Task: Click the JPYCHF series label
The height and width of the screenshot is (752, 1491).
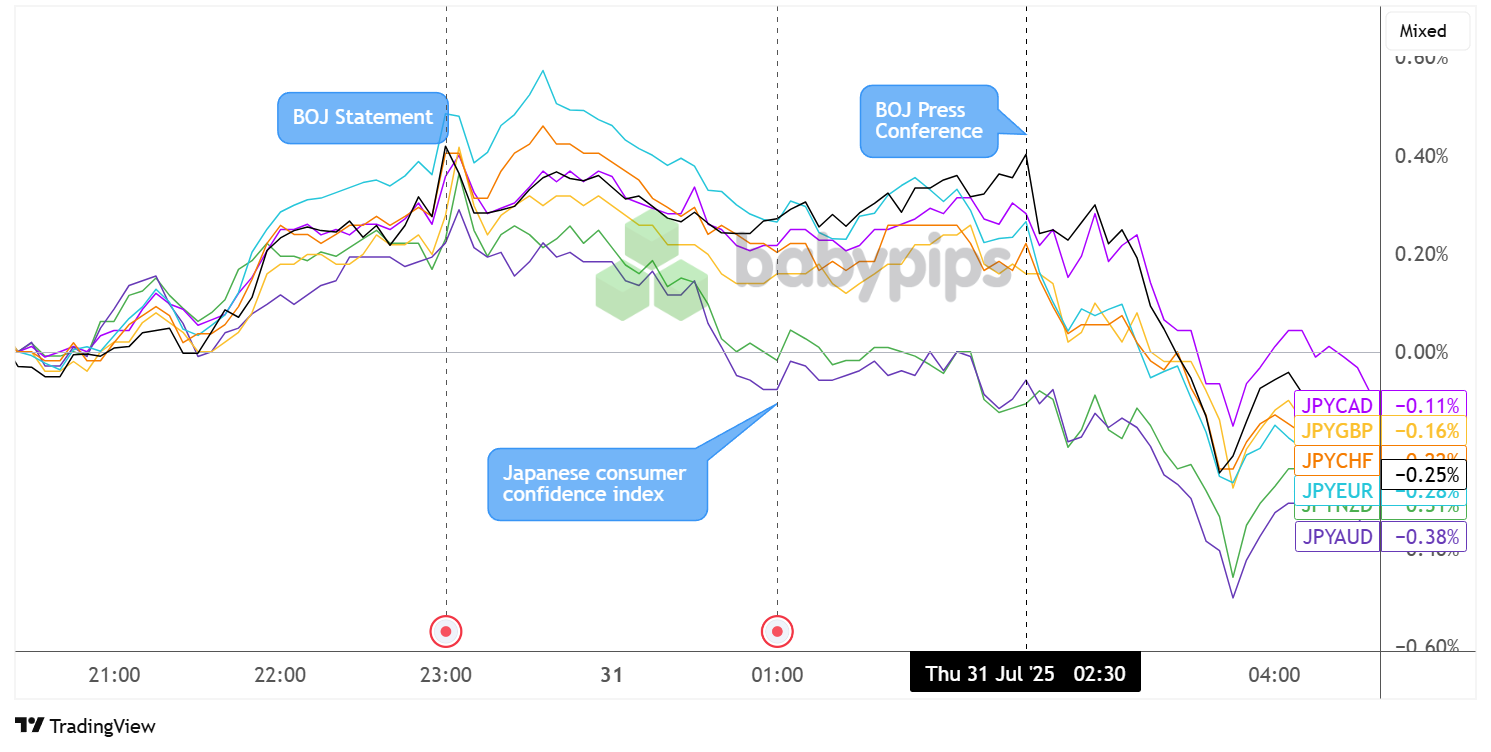Action: pos(1337,459)
